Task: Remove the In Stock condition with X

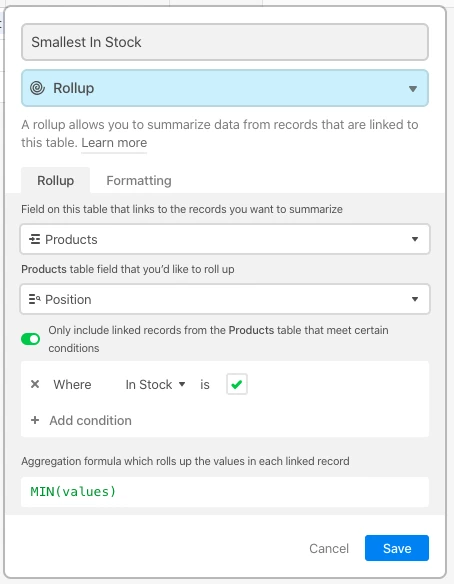Action: 35,384
